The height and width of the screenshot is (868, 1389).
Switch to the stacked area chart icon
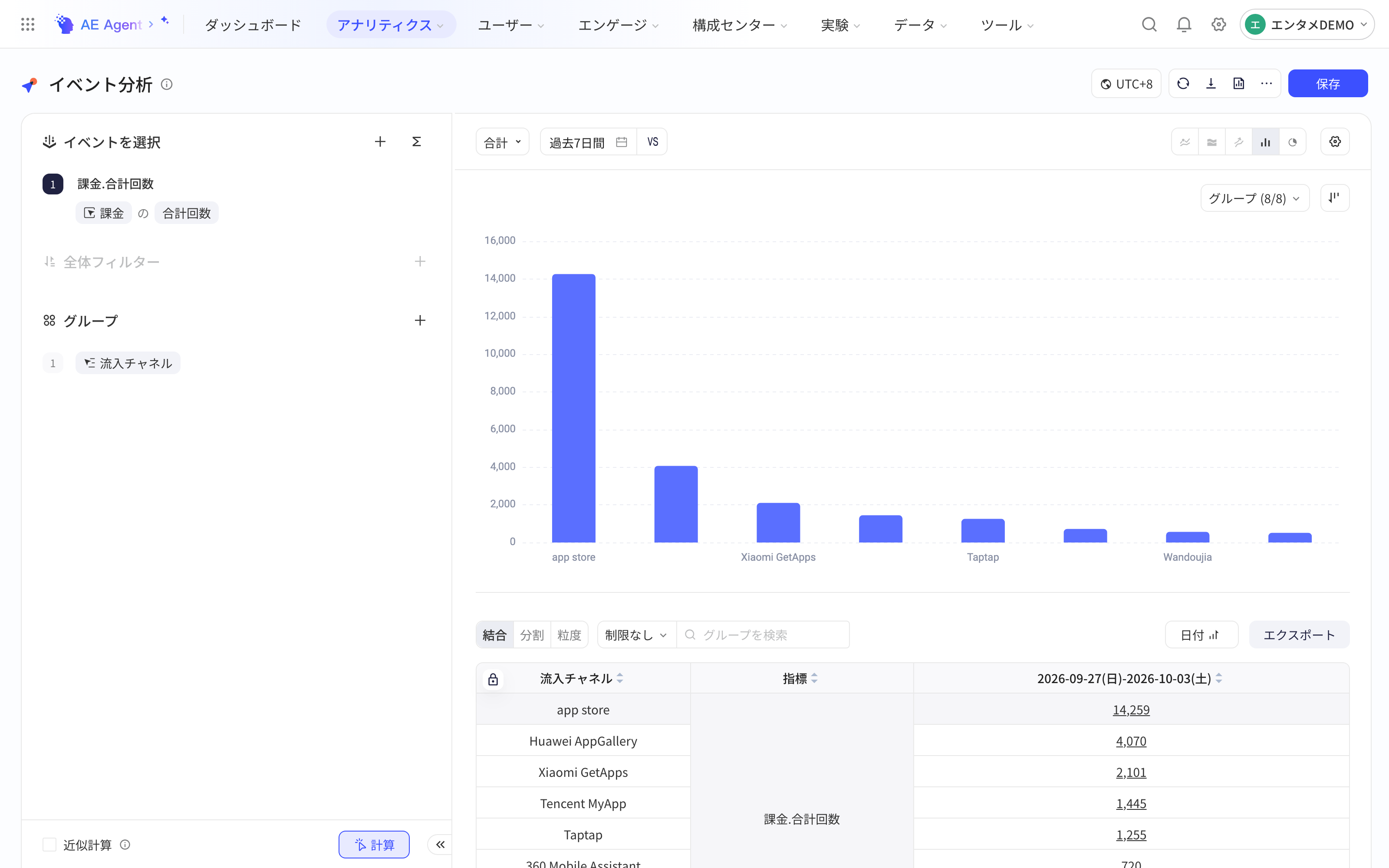[1211, 142]
